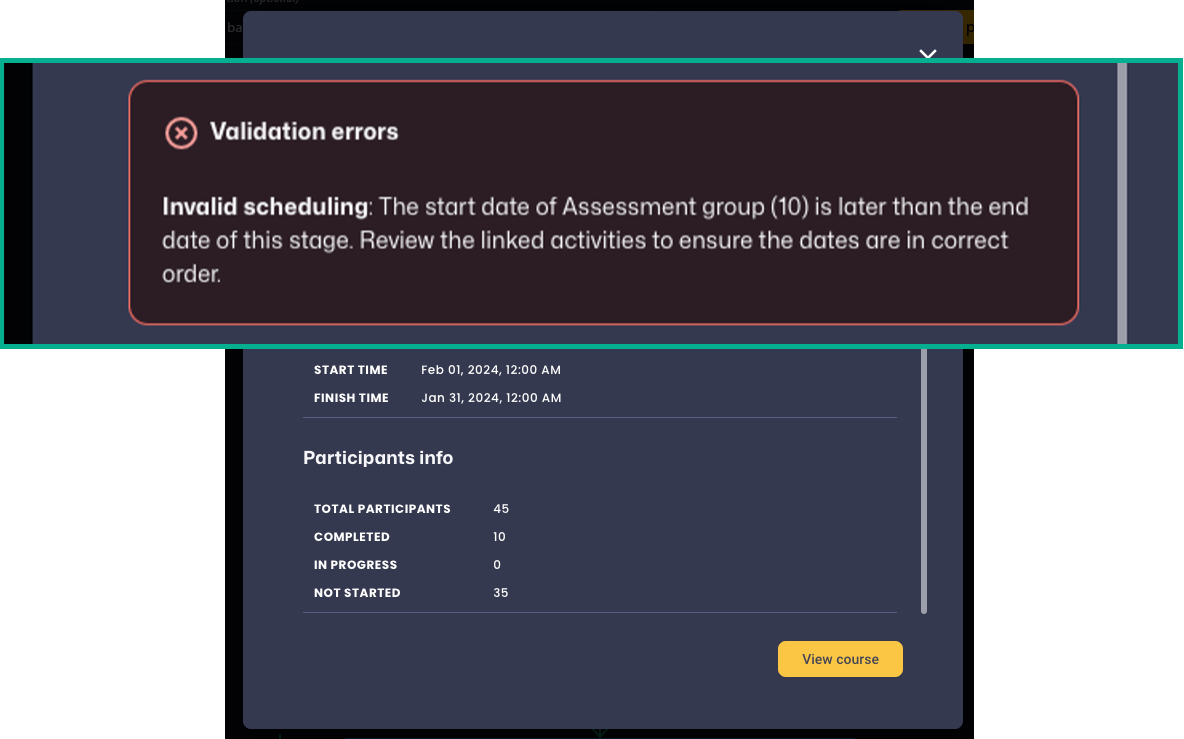Click the red validation error icon
Image resolution: width=1184 pixels, height=739 pixels.
181,132
